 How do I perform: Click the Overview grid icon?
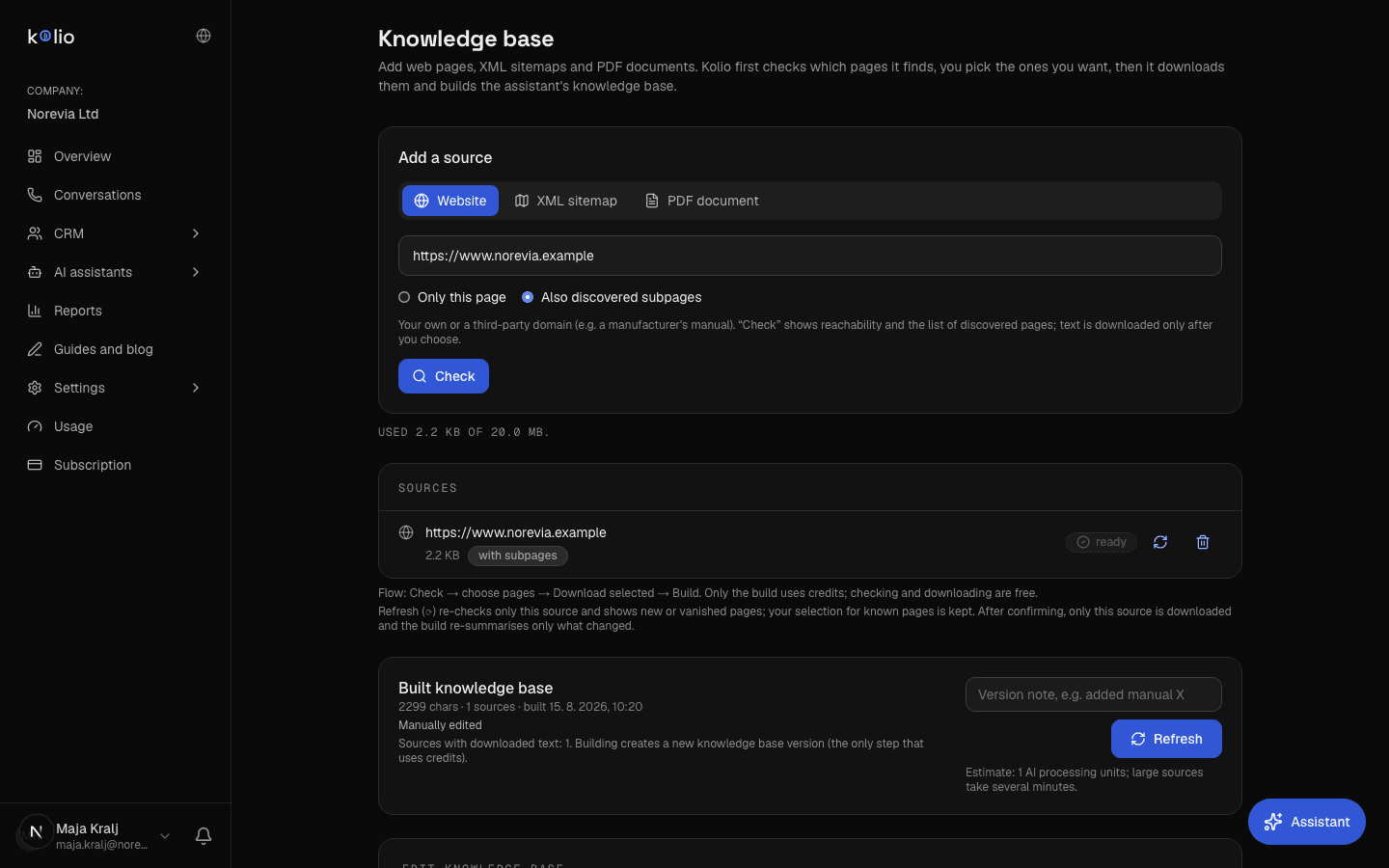click(35, 156)
